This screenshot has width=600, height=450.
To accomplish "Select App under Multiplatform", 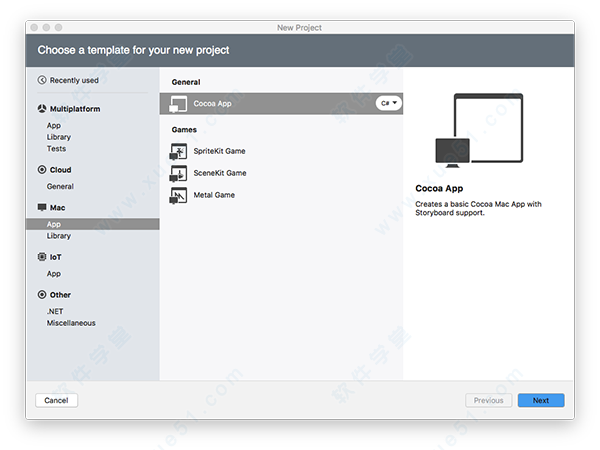I will coord(54,126).
